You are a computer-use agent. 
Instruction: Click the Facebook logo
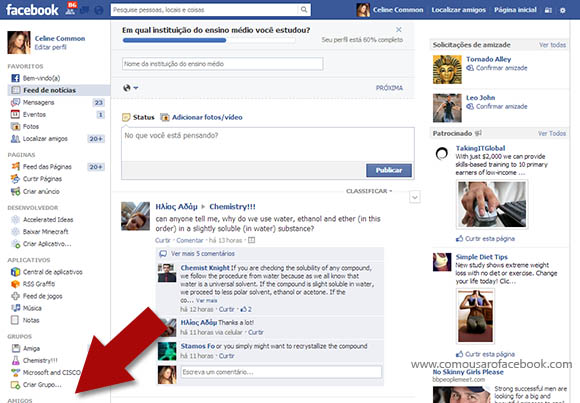(x=33, y=10)
